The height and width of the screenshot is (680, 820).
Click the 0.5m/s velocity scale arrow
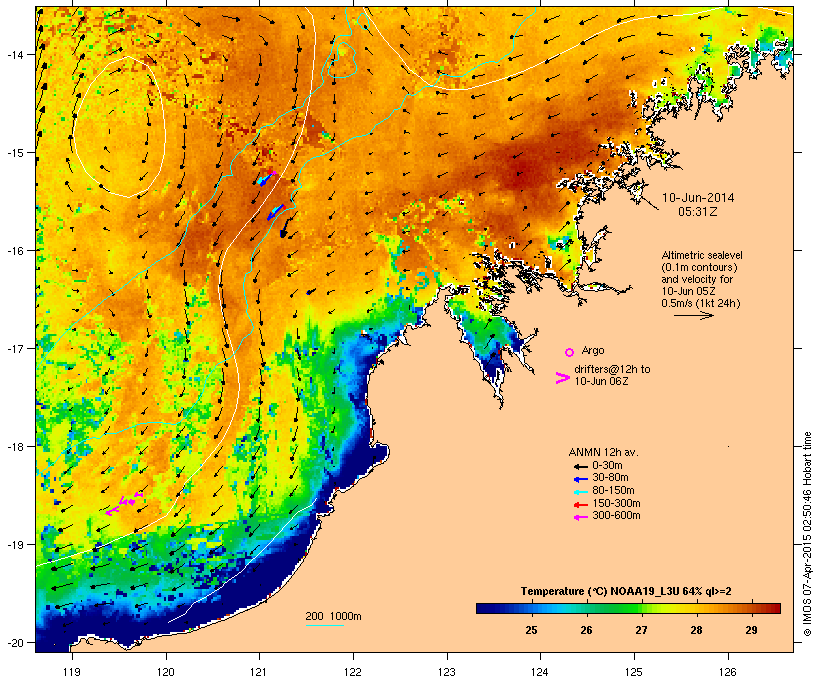point(693,315)
